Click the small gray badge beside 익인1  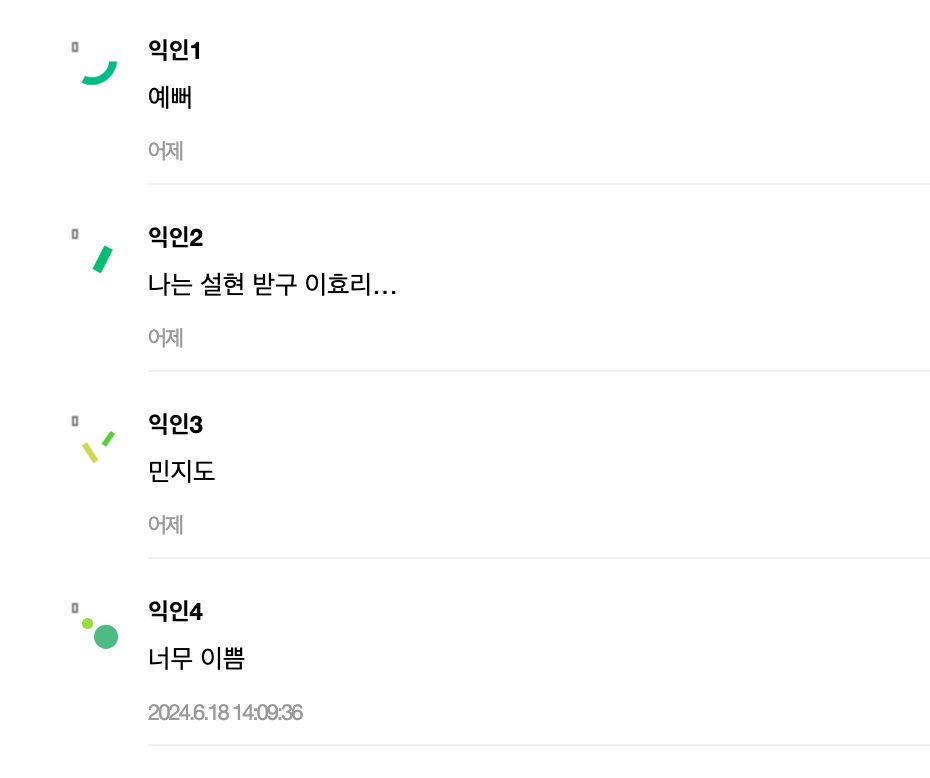[75, 46]
